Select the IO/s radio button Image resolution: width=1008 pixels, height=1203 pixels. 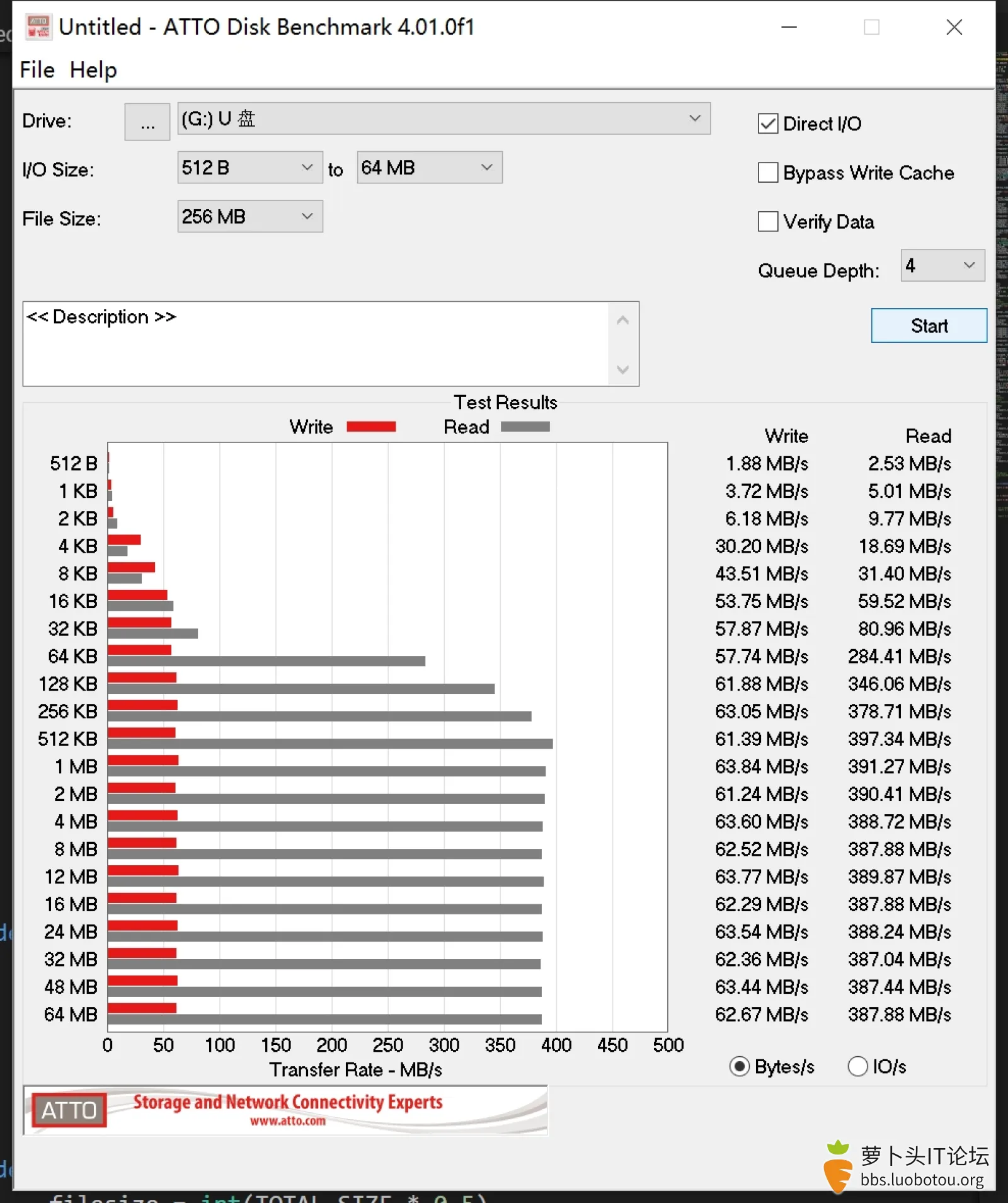coord(857,1066)
